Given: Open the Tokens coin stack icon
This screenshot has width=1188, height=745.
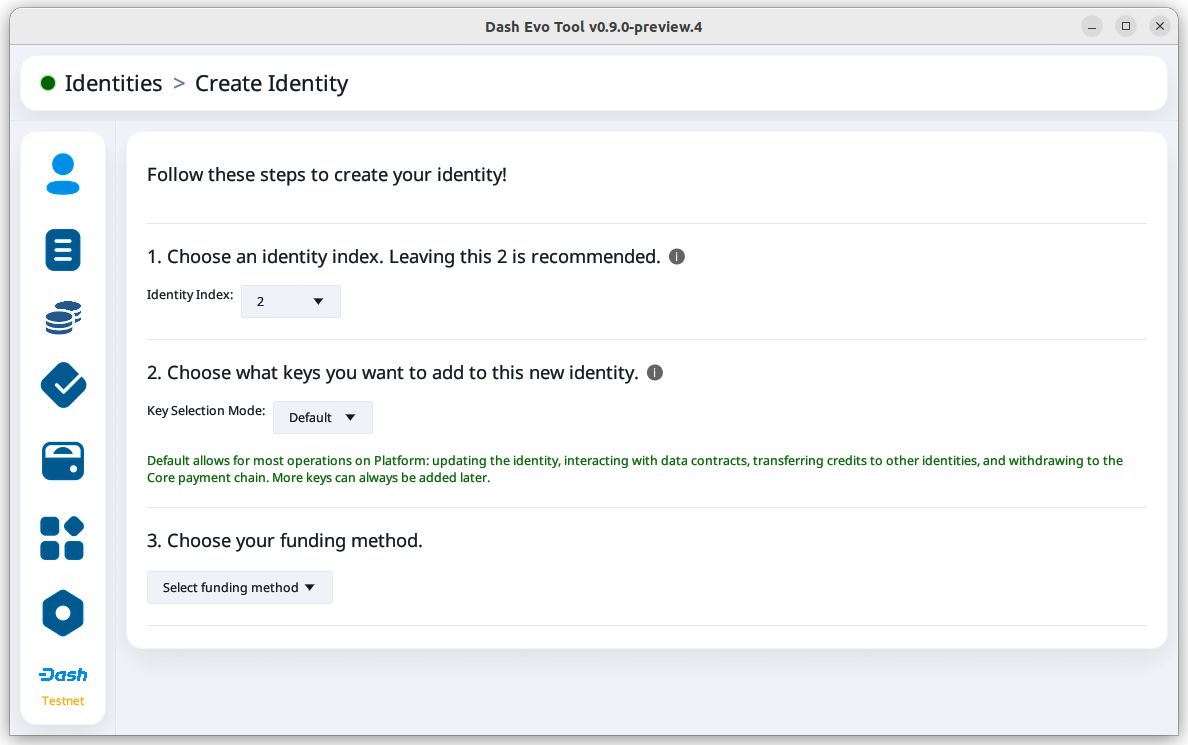Looking at the screenshot, I should tap(63, 318).
